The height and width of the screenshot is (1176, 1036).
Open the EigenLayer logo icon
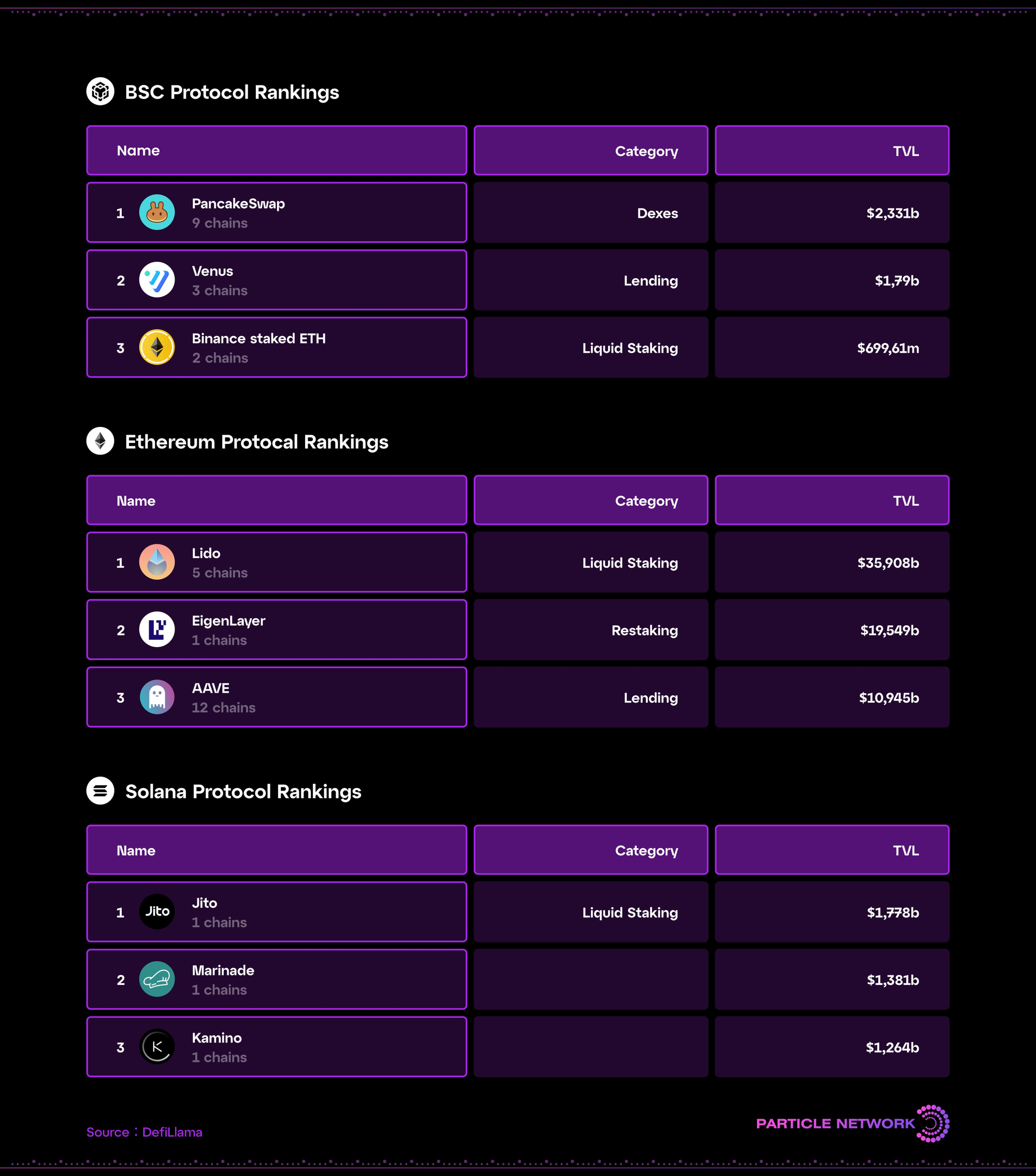(157, 629)
